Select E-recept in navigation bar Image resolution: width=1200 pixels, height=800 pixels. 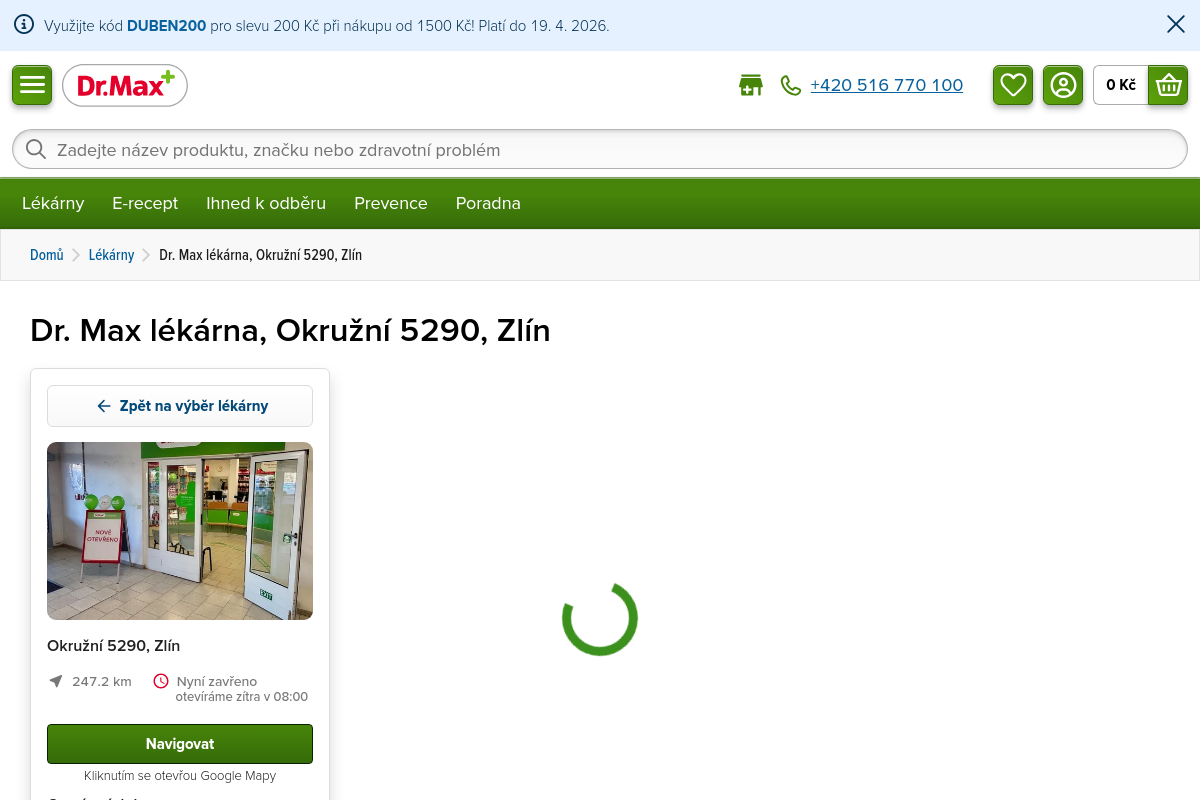coord(145,203)
